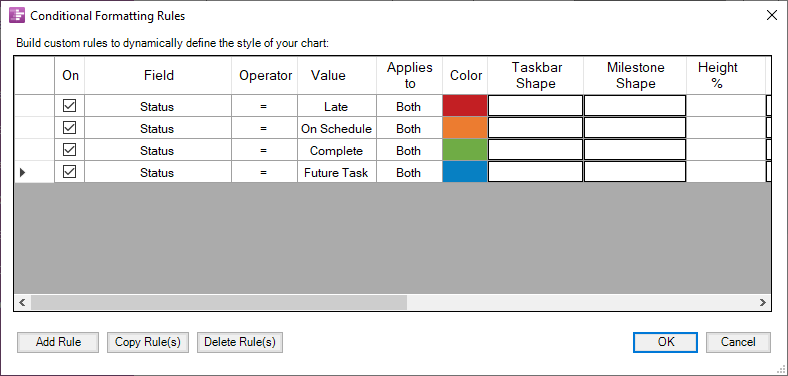
Task: Click the right scrollbar arrow
Action: click(x=762, y=302)
